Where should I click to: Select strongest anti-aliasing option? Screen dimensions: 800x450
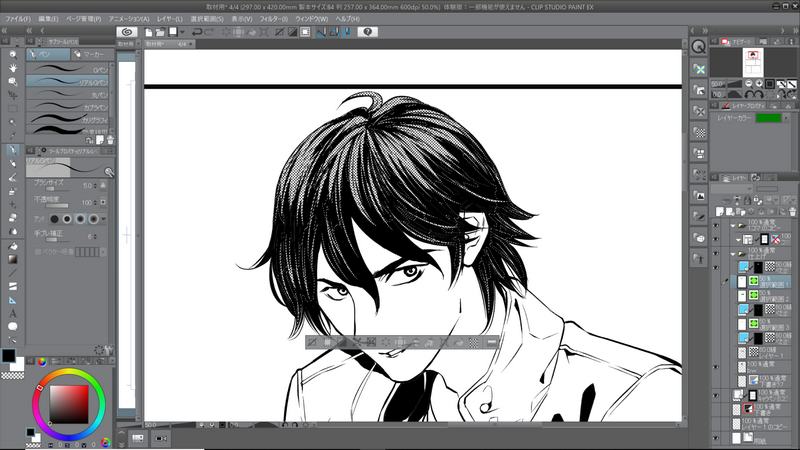pos(93,219)
